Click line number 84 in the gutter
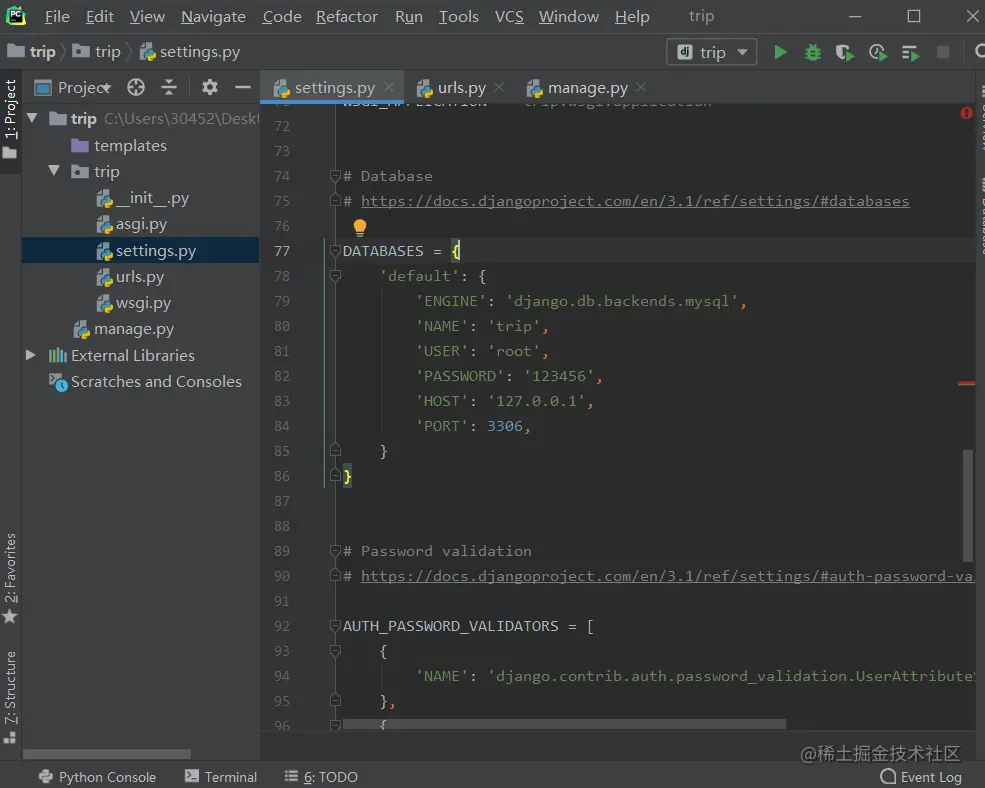 (x=282, y=426)
